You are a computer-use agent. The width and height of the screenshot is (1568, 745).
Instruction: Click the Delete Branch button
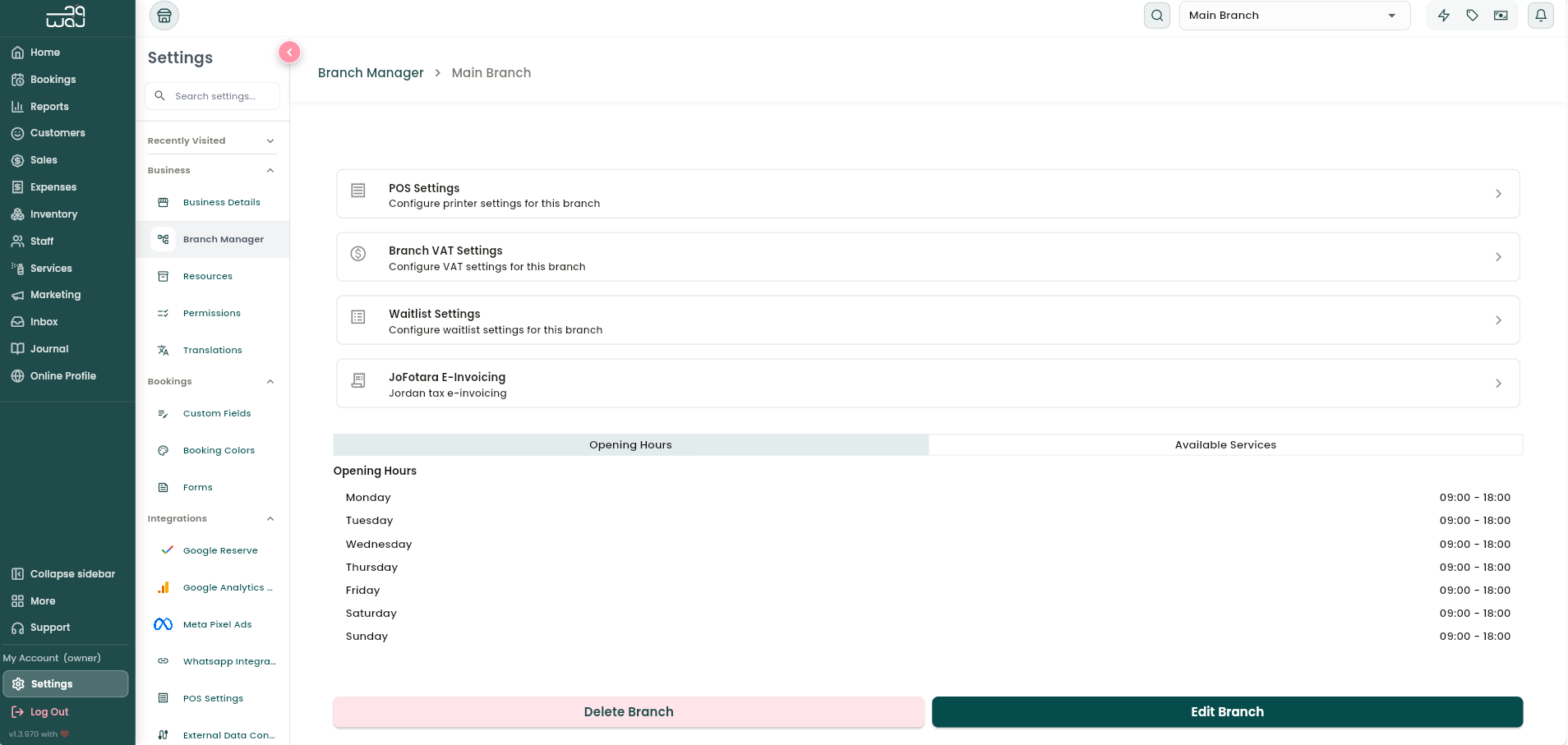point(629,712)
